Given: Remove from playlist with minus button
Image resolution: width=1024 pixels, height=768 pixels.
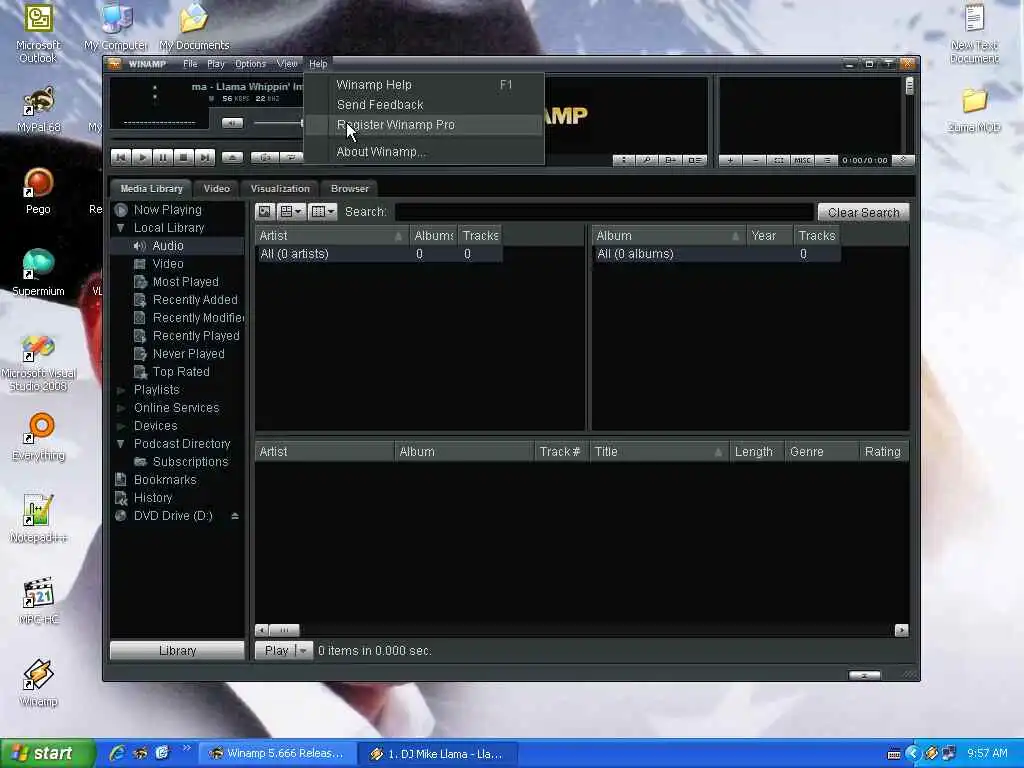Looking at the screenshot, I should (755, 160).
